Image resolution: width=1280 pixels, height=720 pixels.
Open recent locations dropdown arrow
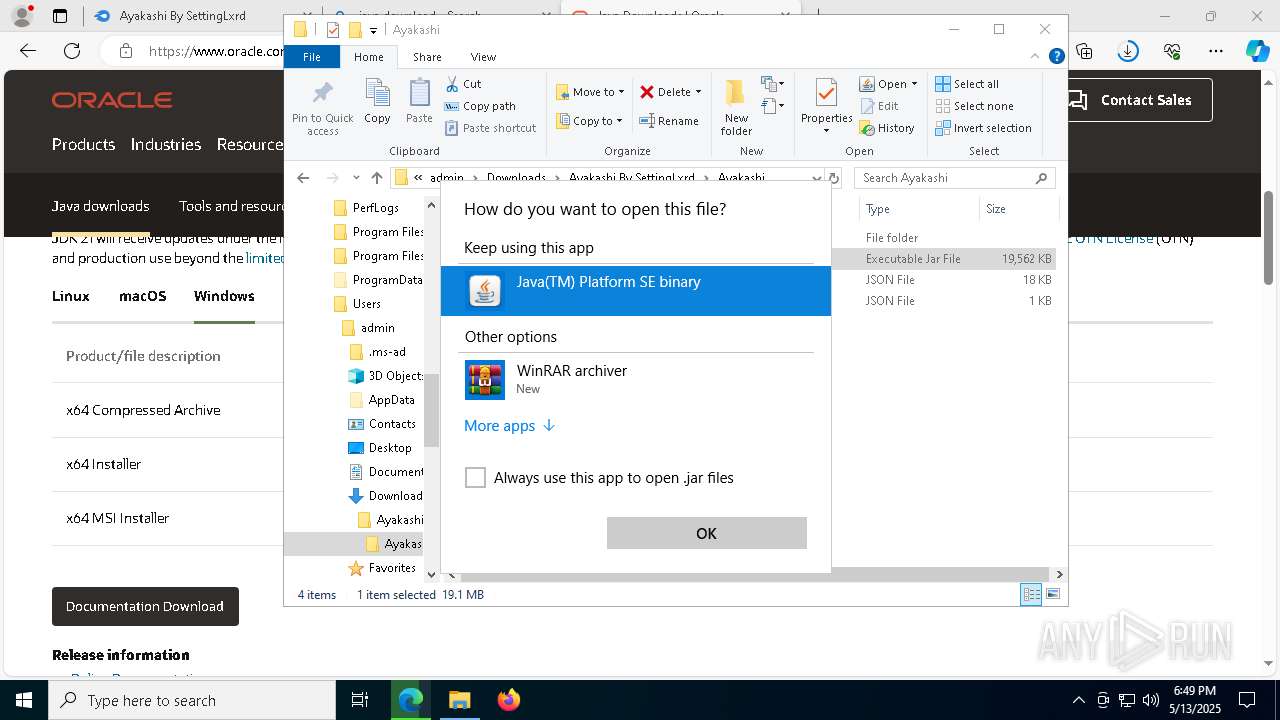tap(356, 178)
